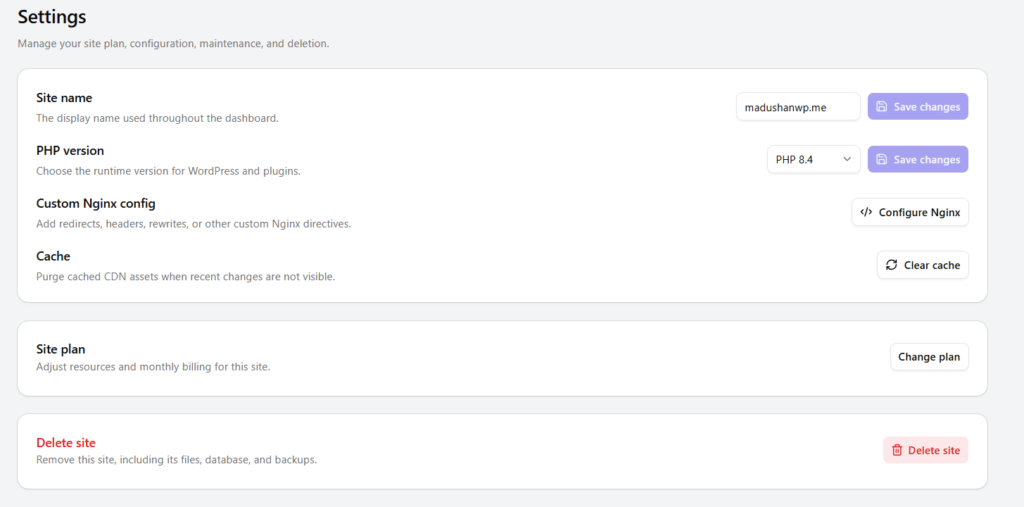Open the Configure Nginx editor
This screenshot has height=507, width=1024.
pos(910,212)
